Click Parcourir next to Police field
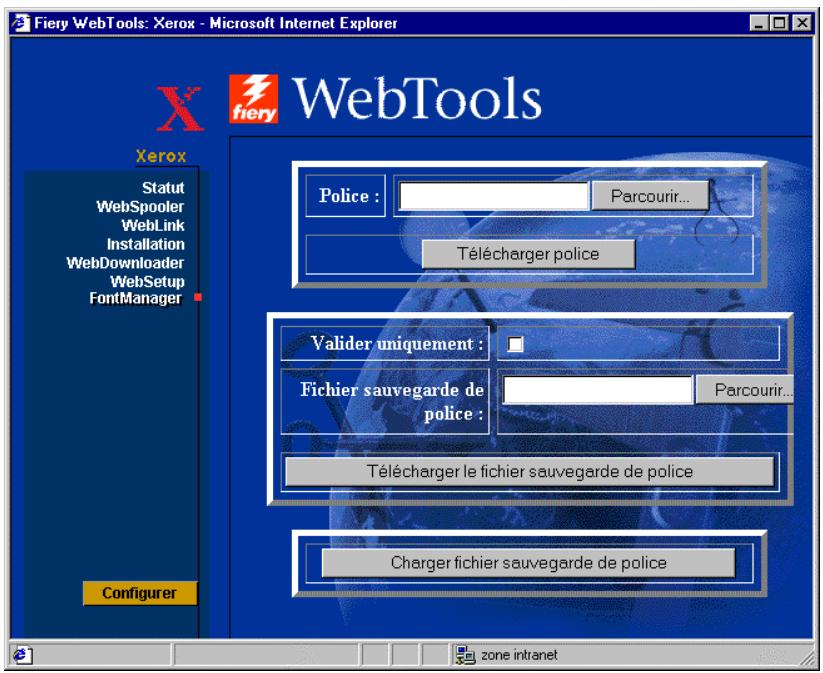The height and width of the screenshot is (673, 823). click(650, 196)
